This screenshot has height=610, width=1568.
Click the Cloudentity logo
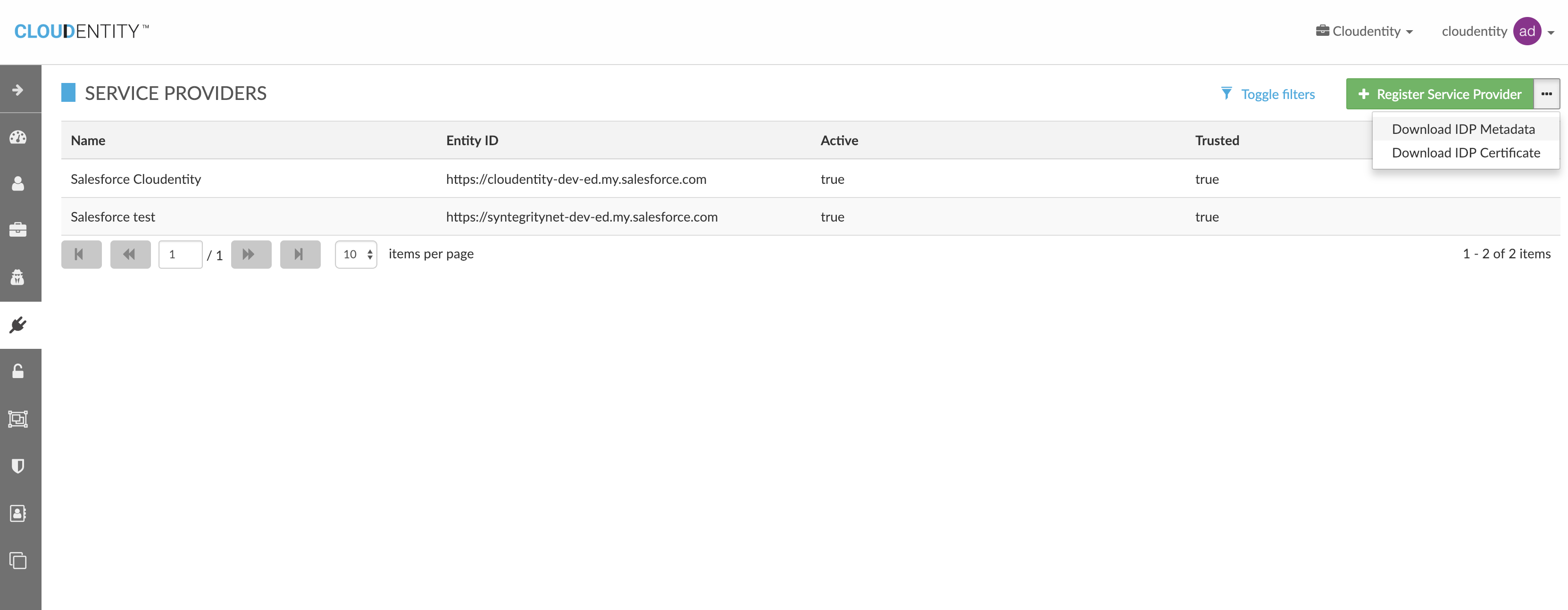(82, 31)
